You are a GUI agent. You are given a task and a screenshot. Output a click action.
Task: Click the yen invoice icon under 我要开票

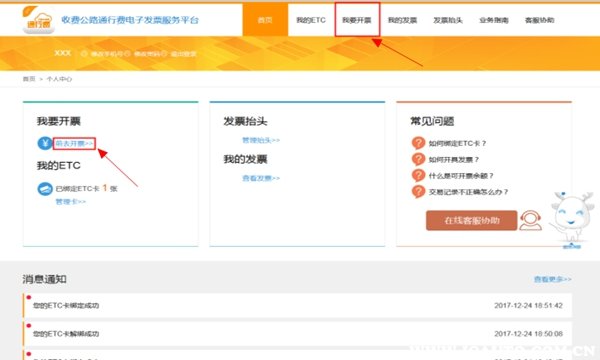(x=45, y=143)
